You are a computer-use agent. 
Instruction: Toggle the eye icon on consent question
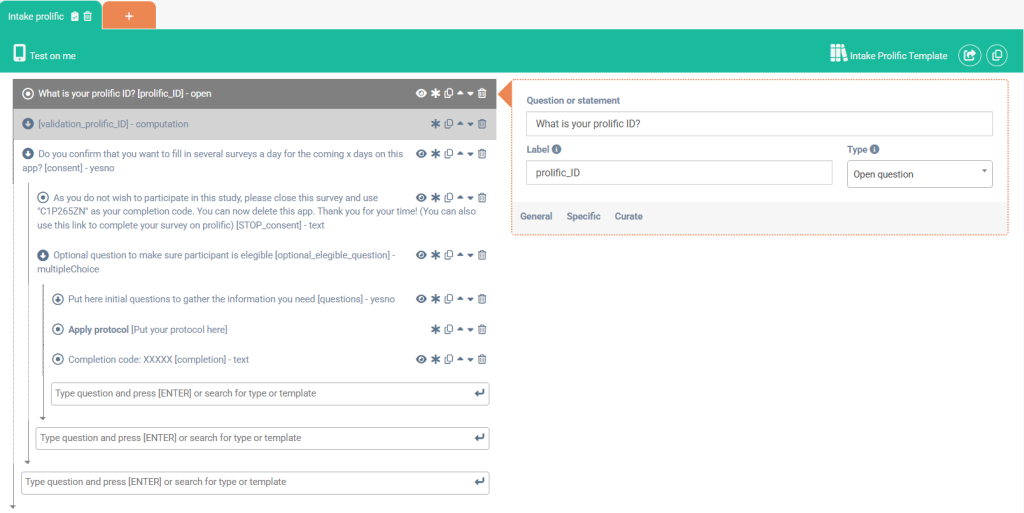pyautogui.click(x=422, y=154)
